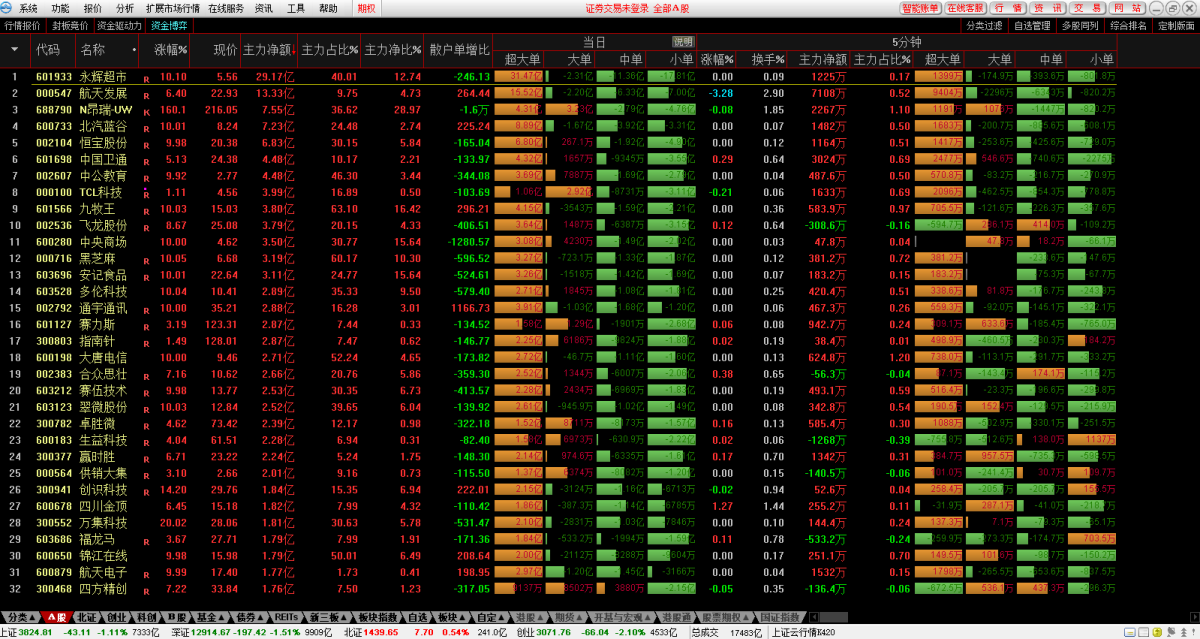
Task: Sort by the 涨幅% column header
Action: [x=170, y=48]
